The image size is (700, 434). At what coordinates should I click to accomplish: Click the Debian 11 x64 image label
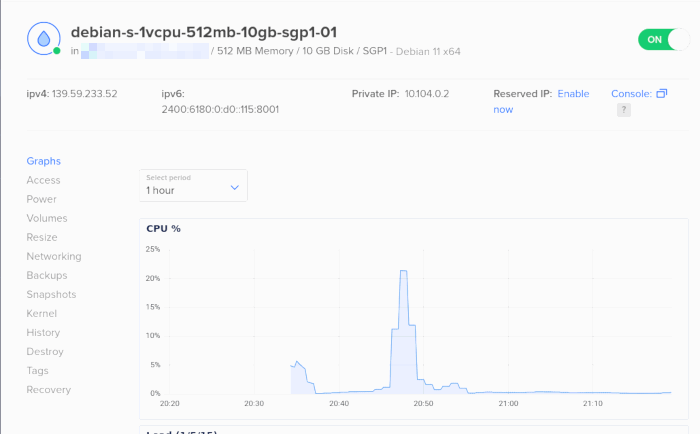click(x=428, y=52)
